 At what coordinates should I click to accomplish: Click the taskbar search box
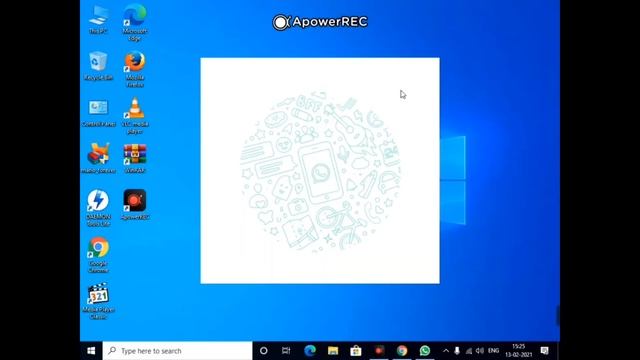coord(178,351)
